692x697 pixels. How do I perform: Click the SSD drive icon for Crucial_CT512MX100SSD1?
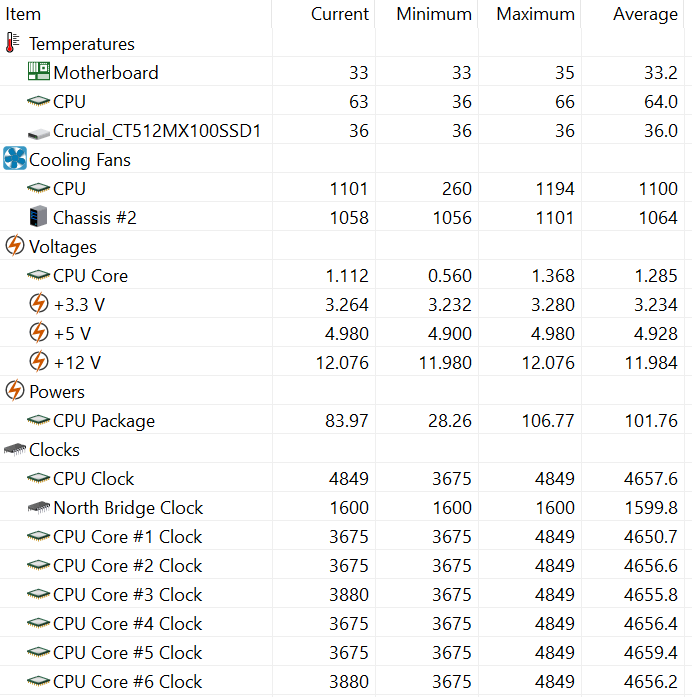point(39,132)
